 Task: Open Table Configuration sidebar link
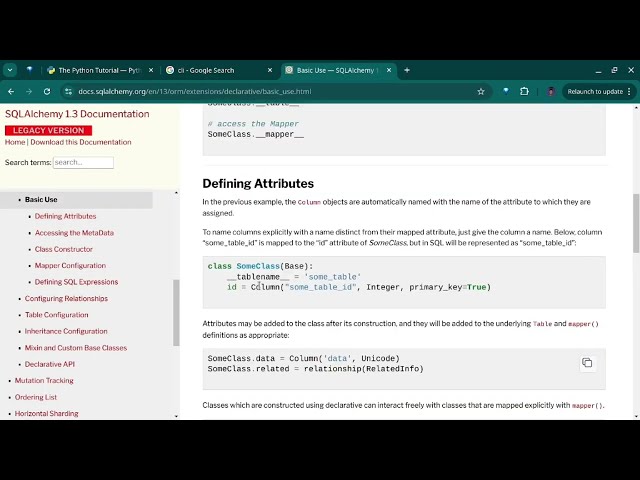pos(56,315)
